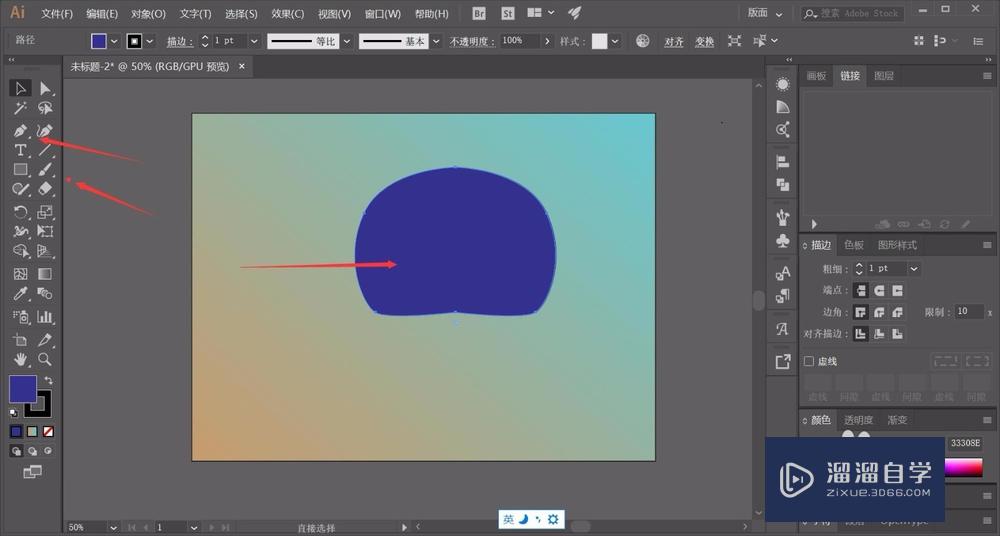Click the 对齐 button in control bar
1000x536 pixels.
674,41
